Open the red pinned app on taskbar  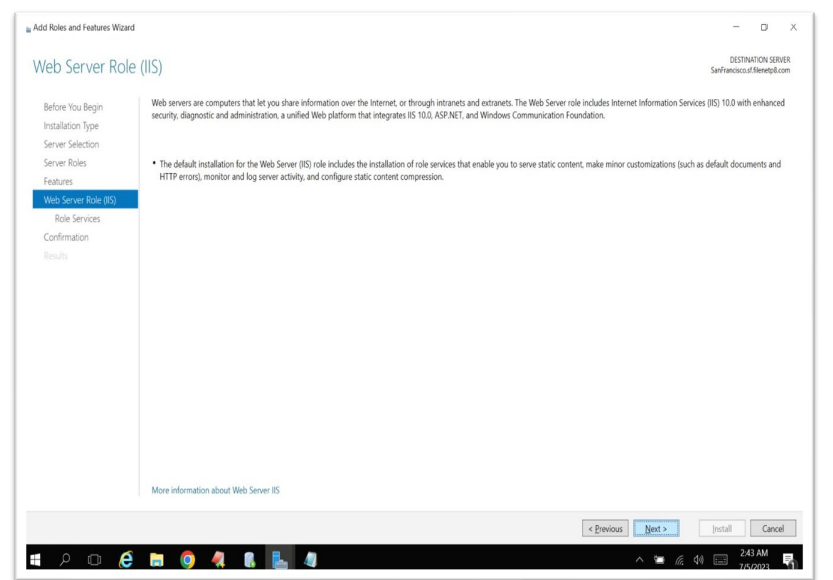tap(218, 559)
